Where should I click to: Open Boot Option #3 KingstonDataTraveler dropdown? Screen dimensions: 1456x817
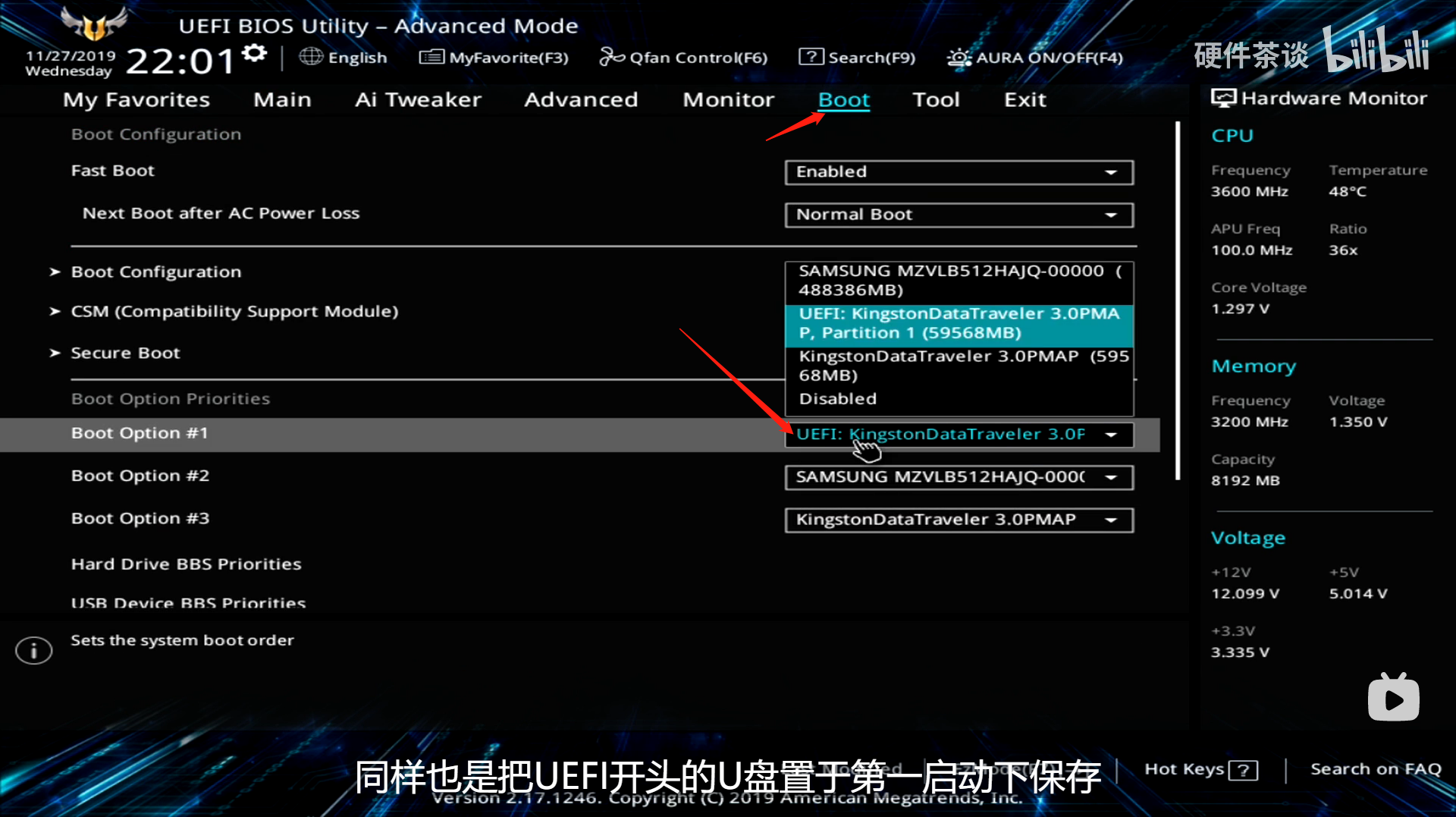[x=959, y=520]
